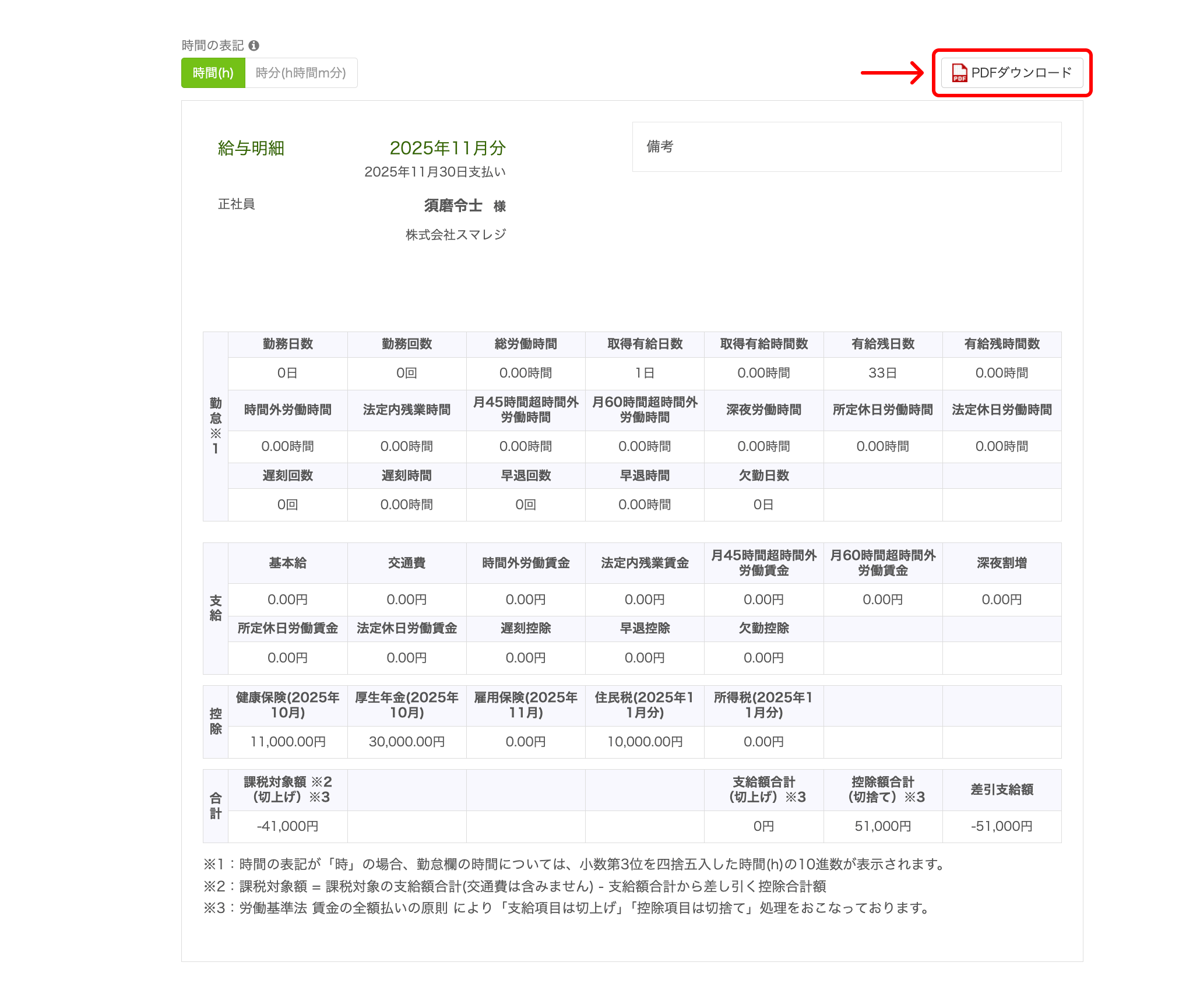Click the employee name 須磨令士
Image resolution: width=1193 pixels, height=1008 pixels.
coord(453,206)
